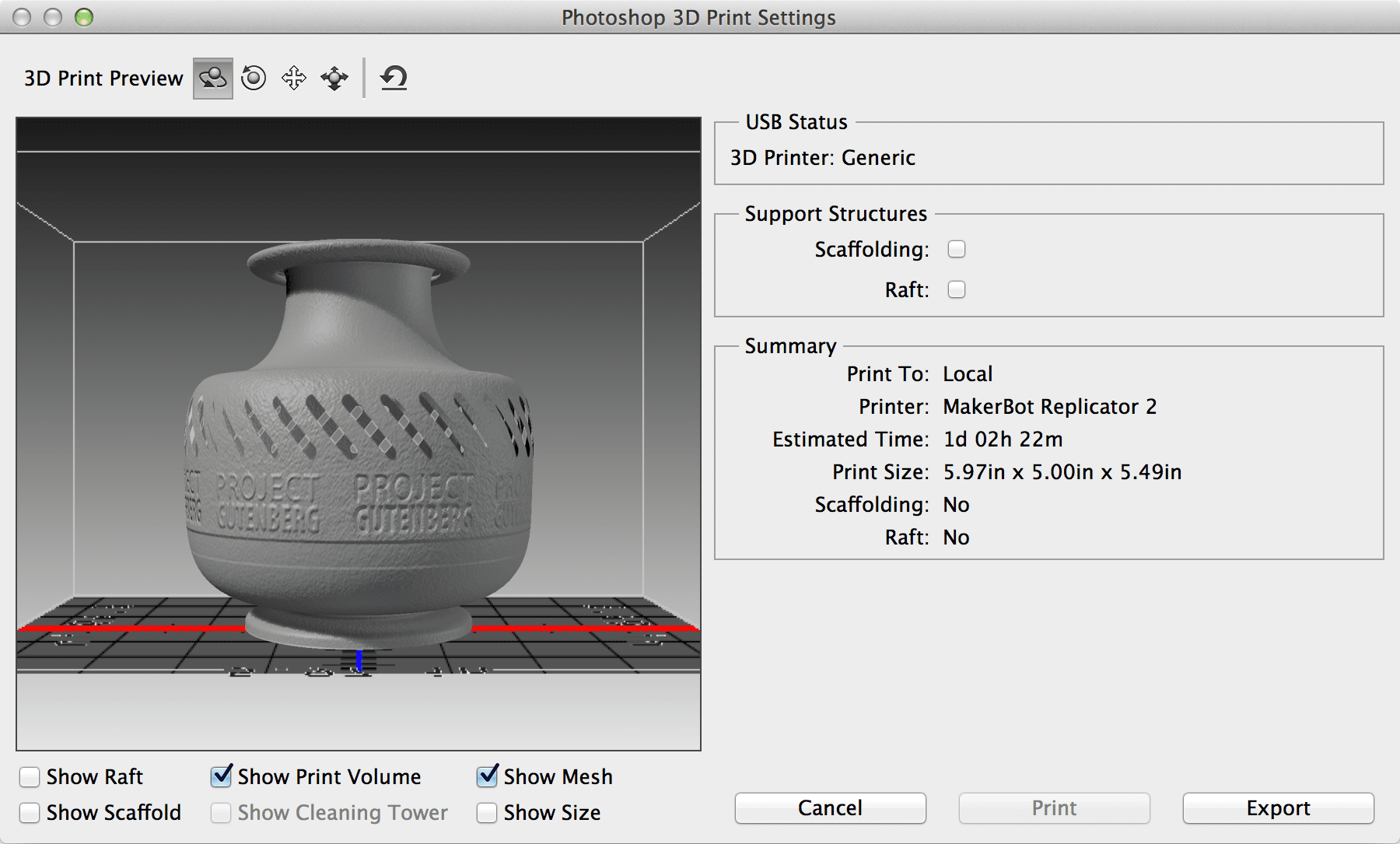Check the Show Scaffold option
The width and height of the screenshot is (1400, 844).
[29, 812]
